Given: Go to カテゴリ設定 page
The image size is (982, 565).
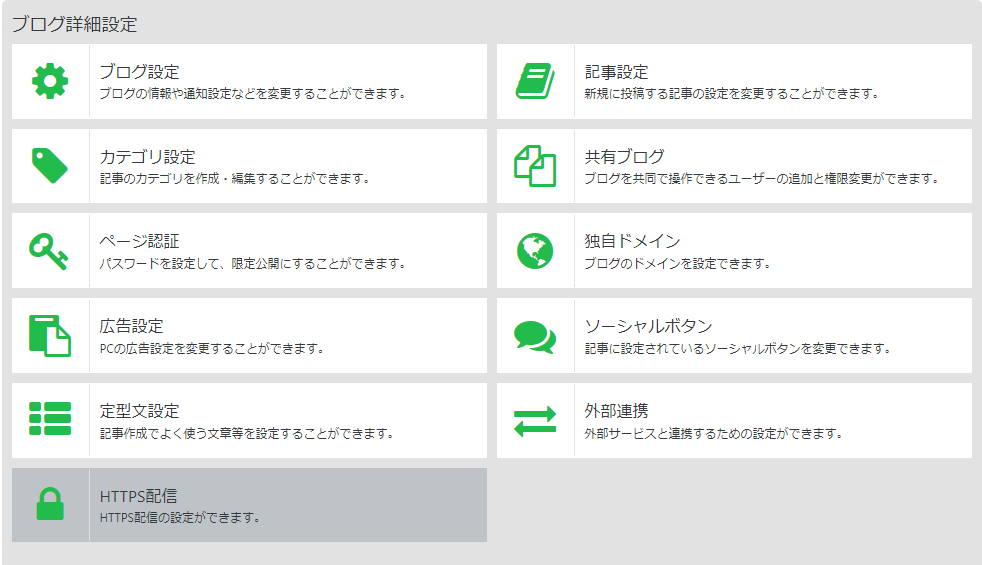Looking at the screenshot, I should coord(147,157).
